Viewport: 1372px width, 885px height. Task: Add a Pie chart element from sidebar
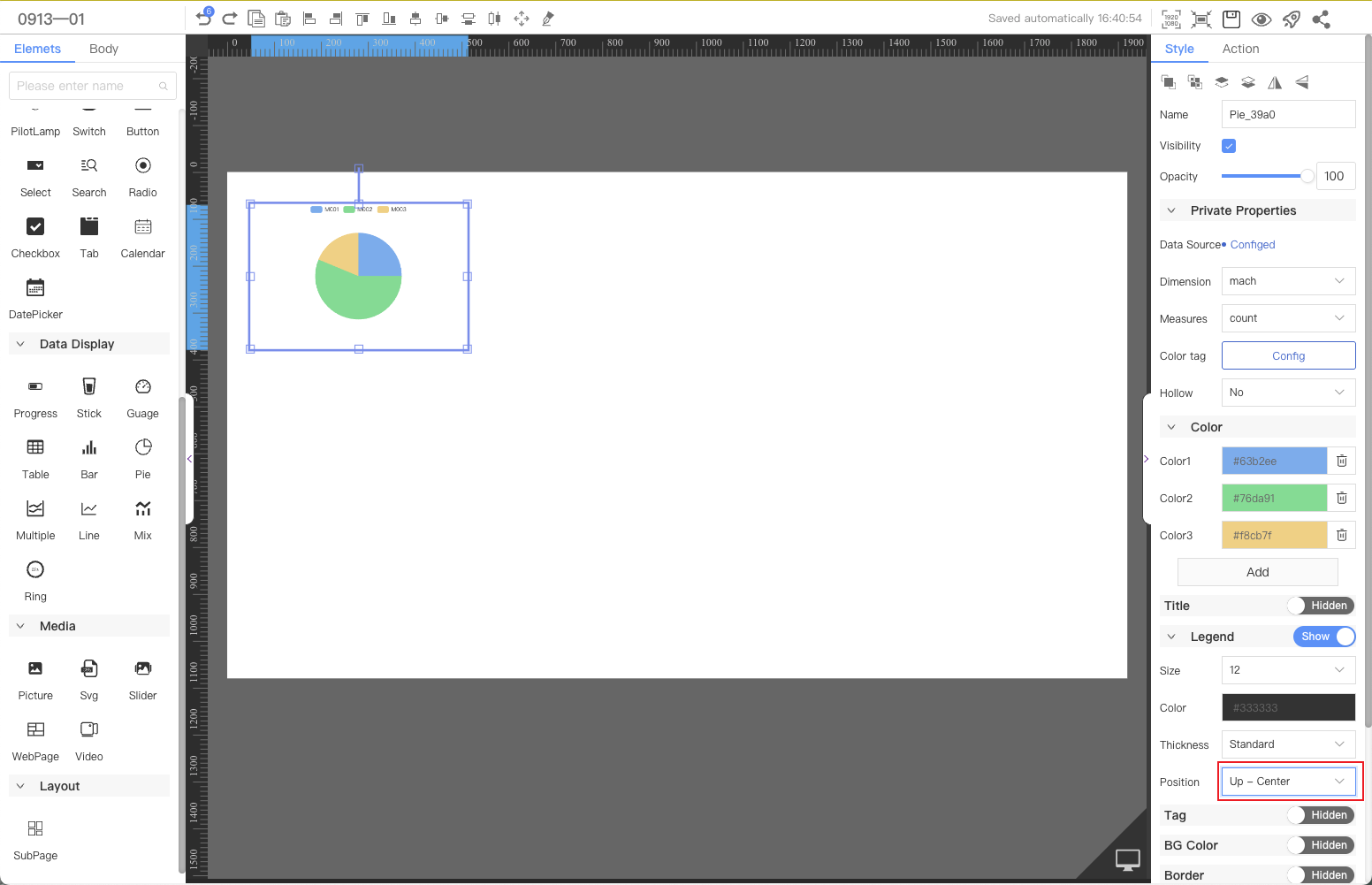coord(142,448)
